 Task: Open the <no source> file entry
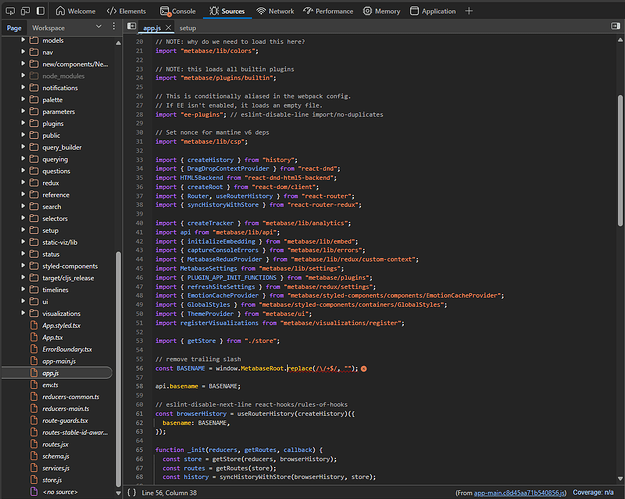[60, 492]
